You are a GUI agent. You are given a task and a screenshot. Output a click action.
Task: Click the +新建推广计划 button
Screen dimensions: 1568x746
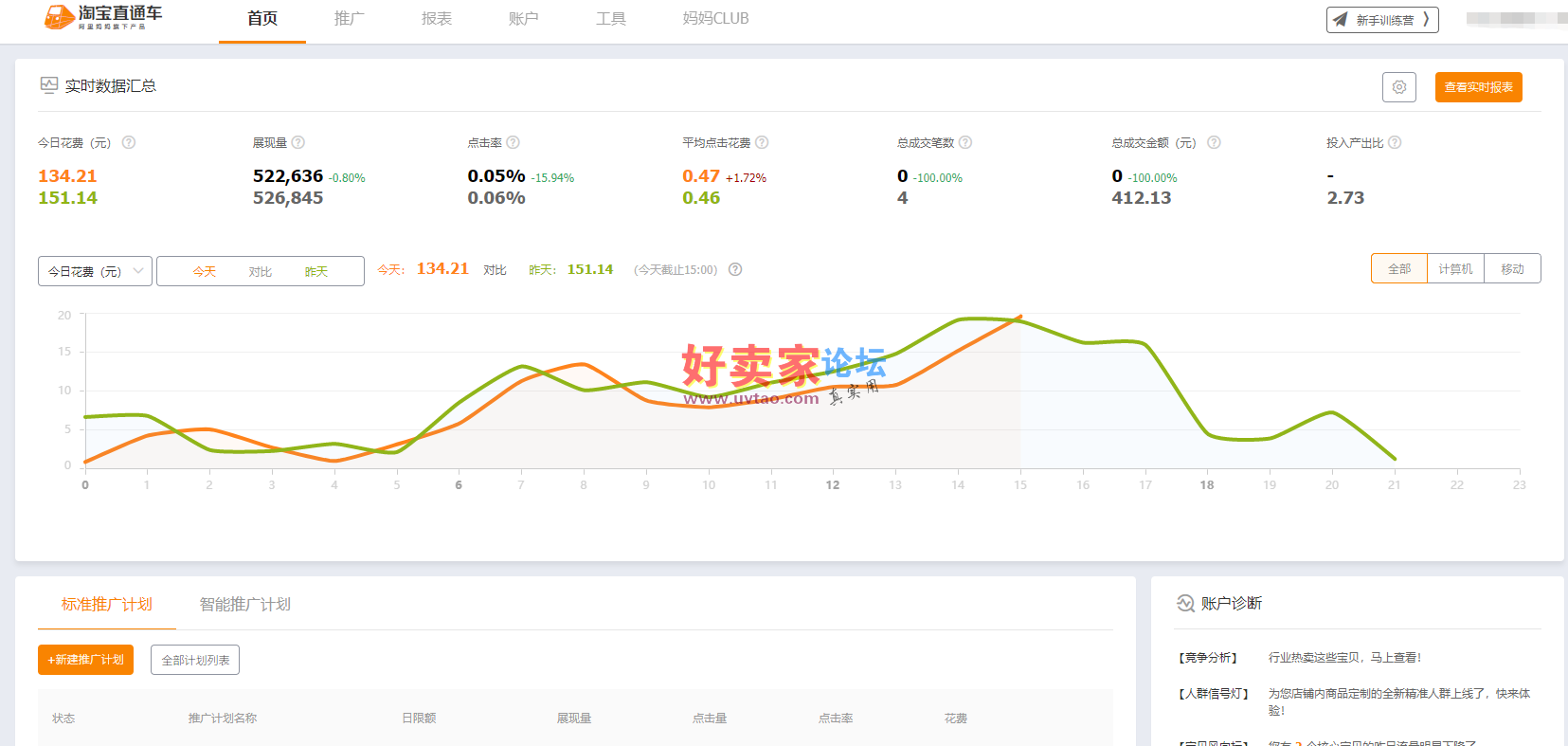coord(85,660)
